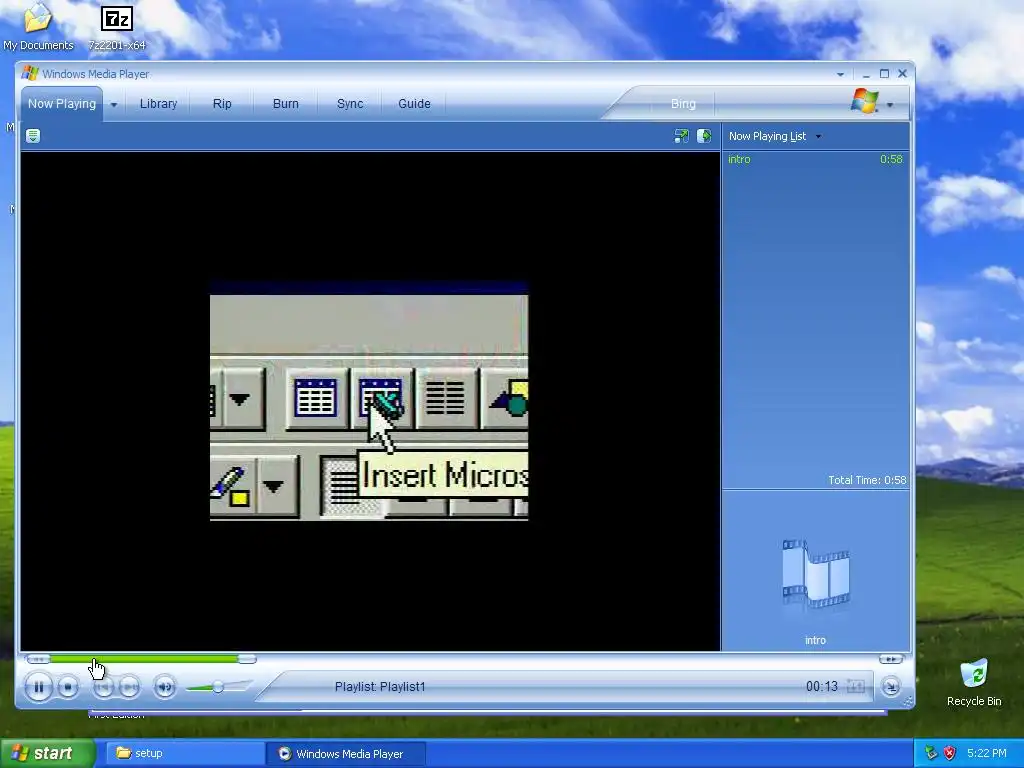Hide the playlist pane with the arrow icon
This screenshot has width=1024, height=768.
704,136
